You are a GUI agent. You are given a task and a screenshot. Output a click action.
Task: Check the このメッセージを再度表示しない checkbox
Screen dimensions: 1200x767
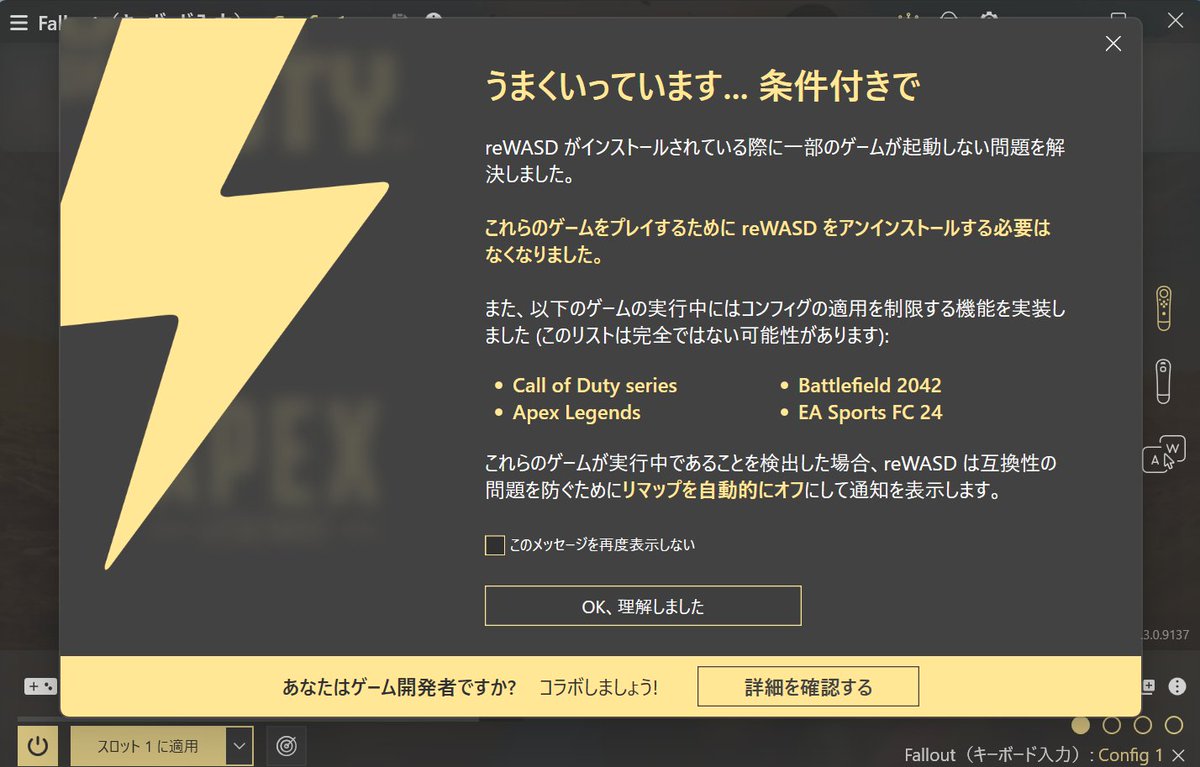[x=494, y=545]
